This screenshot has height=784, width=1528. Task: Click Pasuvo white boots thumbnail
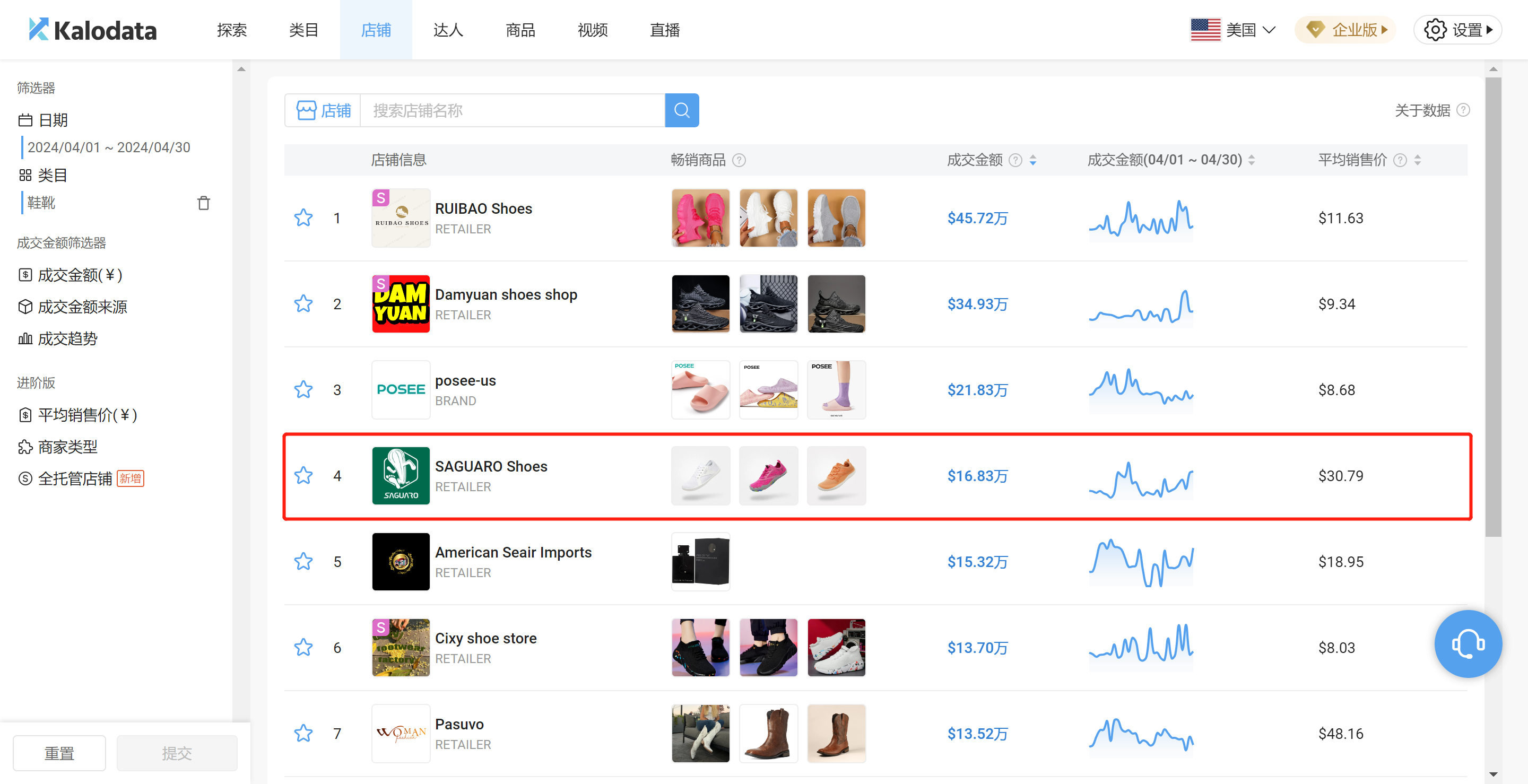700,734
